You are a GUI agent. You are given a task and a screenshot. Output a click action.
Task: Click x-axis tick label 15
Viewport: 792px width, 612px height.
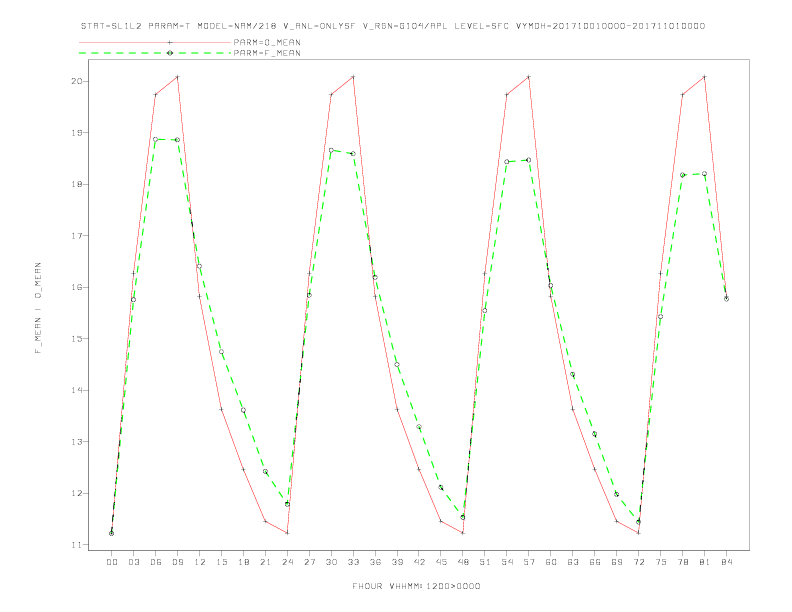221,562
